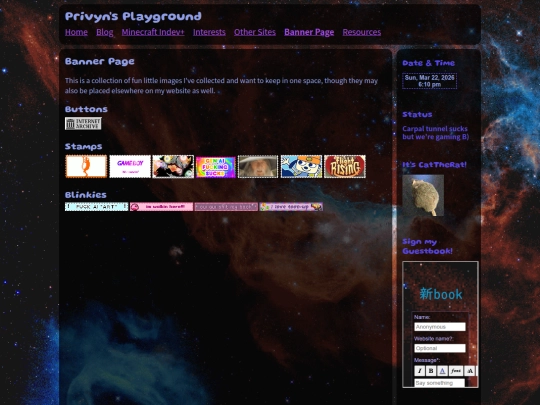Open the Banner Page link
The height and width of the screenshot is (405, 540).
[309, 32]
